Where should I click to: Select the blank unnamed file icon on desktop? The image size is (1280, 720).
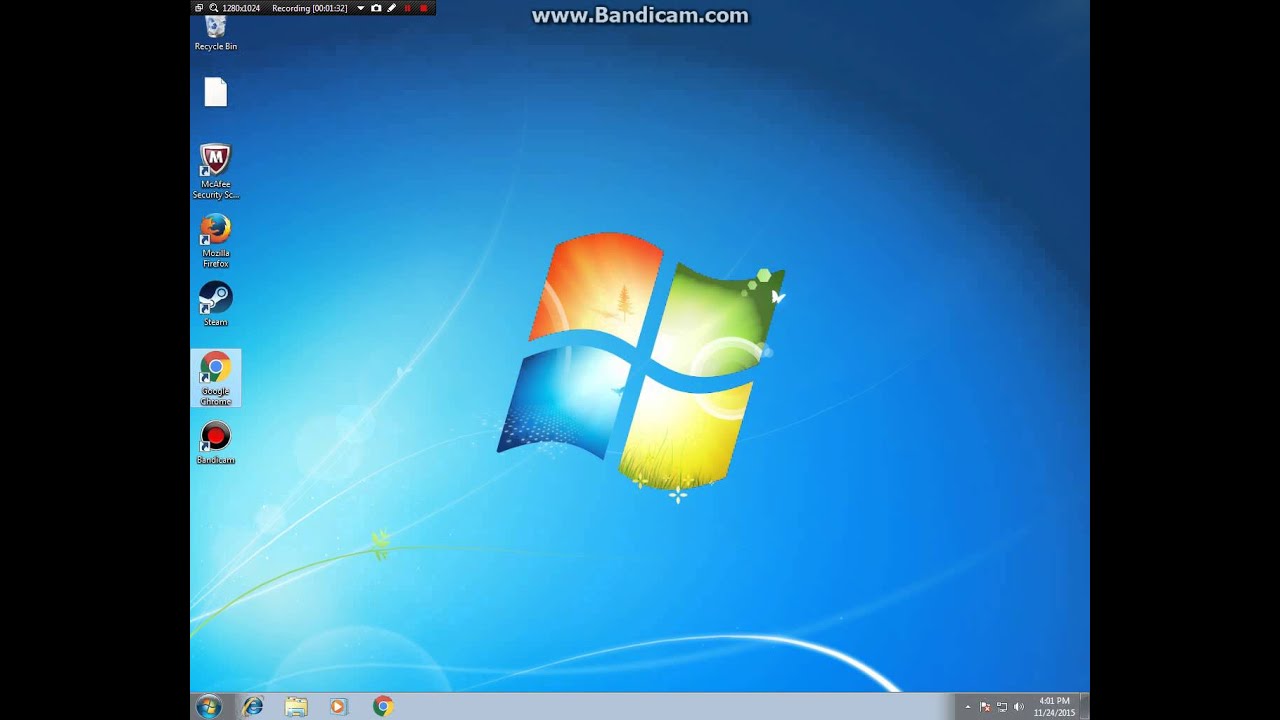click(216, 92)
